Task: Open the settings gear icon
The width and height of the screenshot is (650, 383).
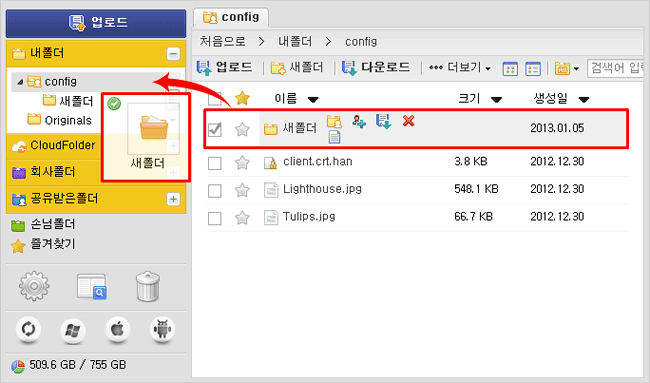Action: 34,286
